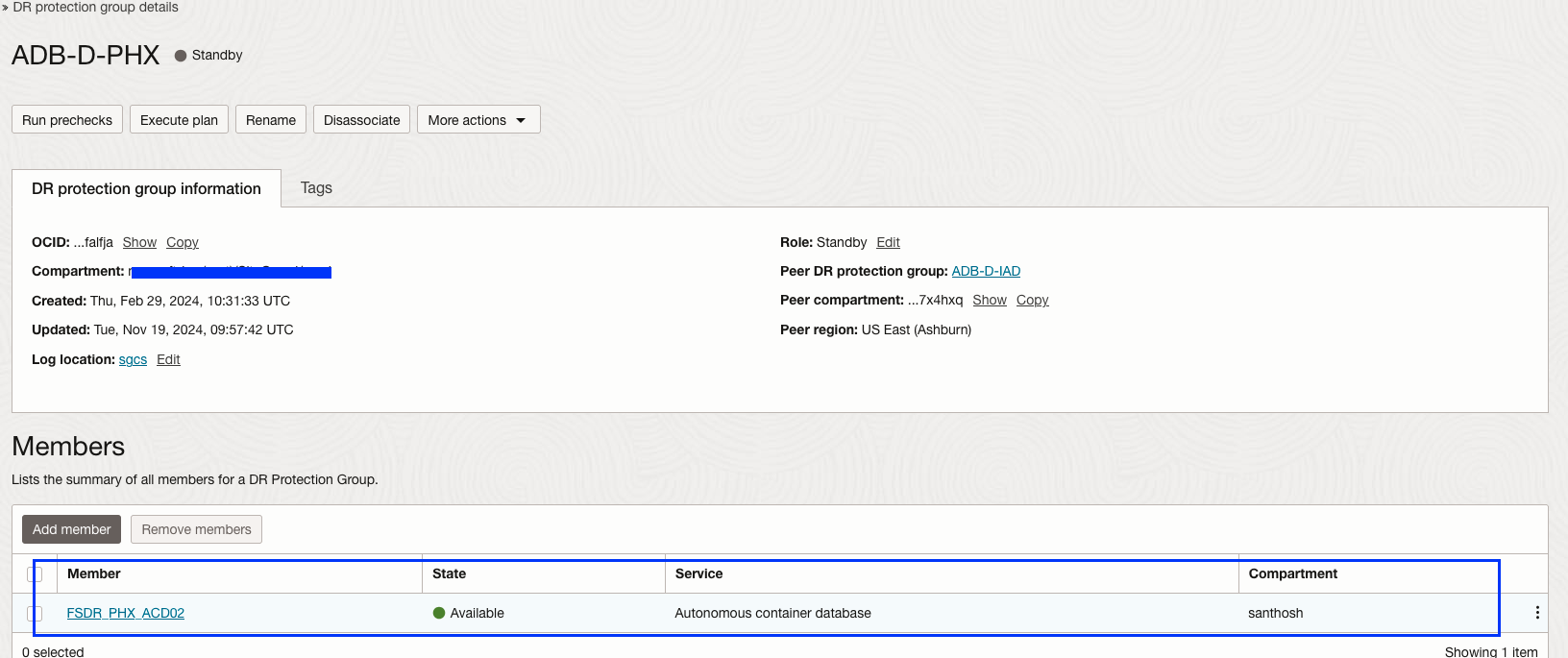Click the Remove members button

[x=196, y=529]
